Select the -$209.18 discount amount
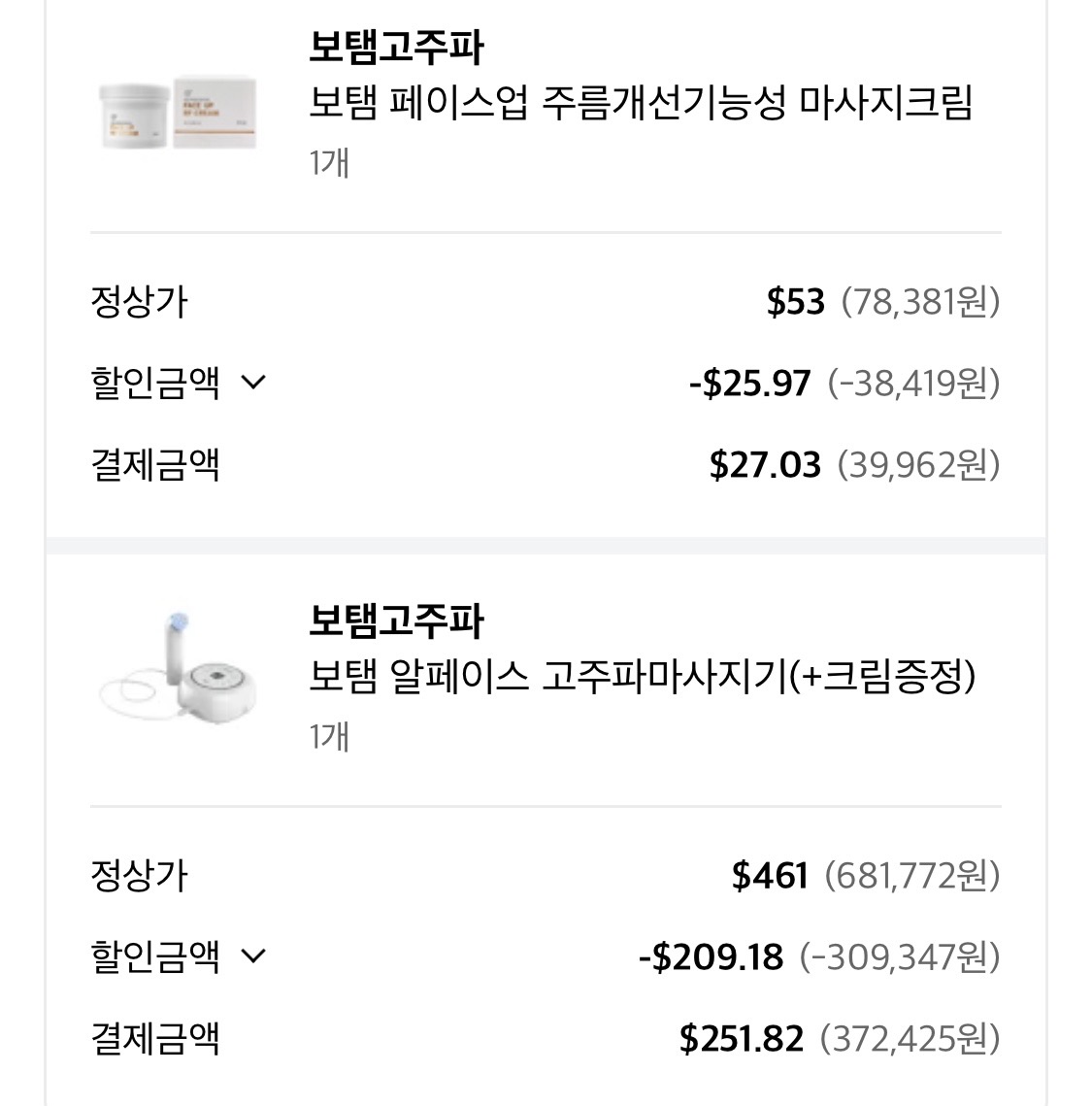The width and height of the screenshot is (1092, 1106). tap(711, 957)
